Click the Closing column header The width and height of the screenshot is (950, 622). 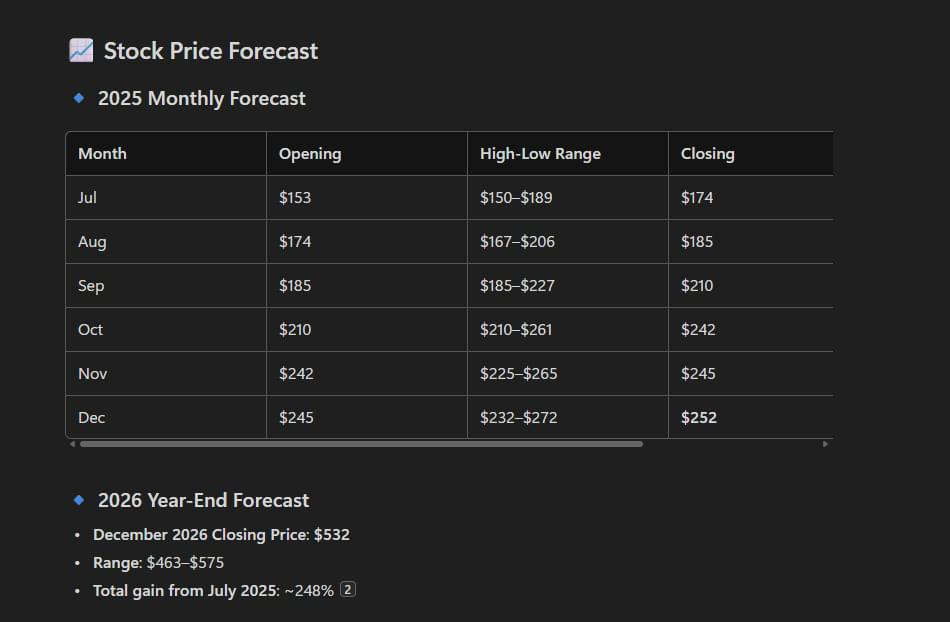pyautogui.click(x=751, y=154)
